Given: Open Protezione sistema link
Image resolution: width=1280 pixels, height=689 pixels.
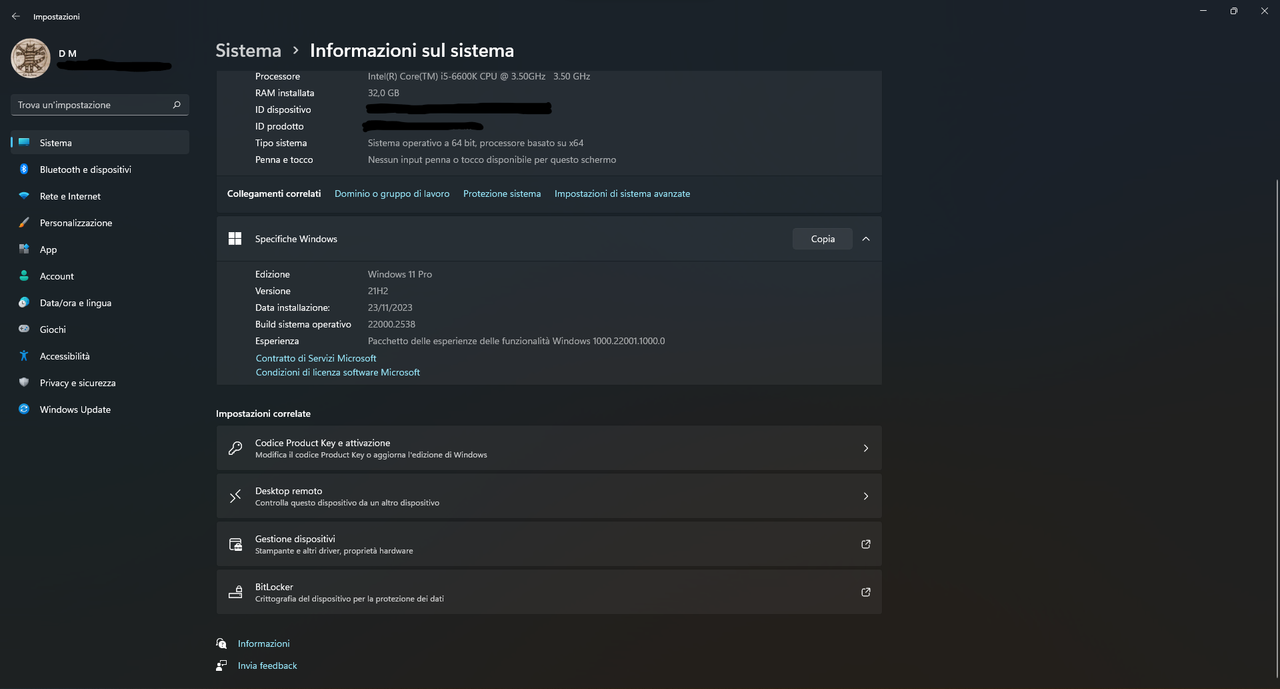Looking at the screenshot, I should 502,194.
